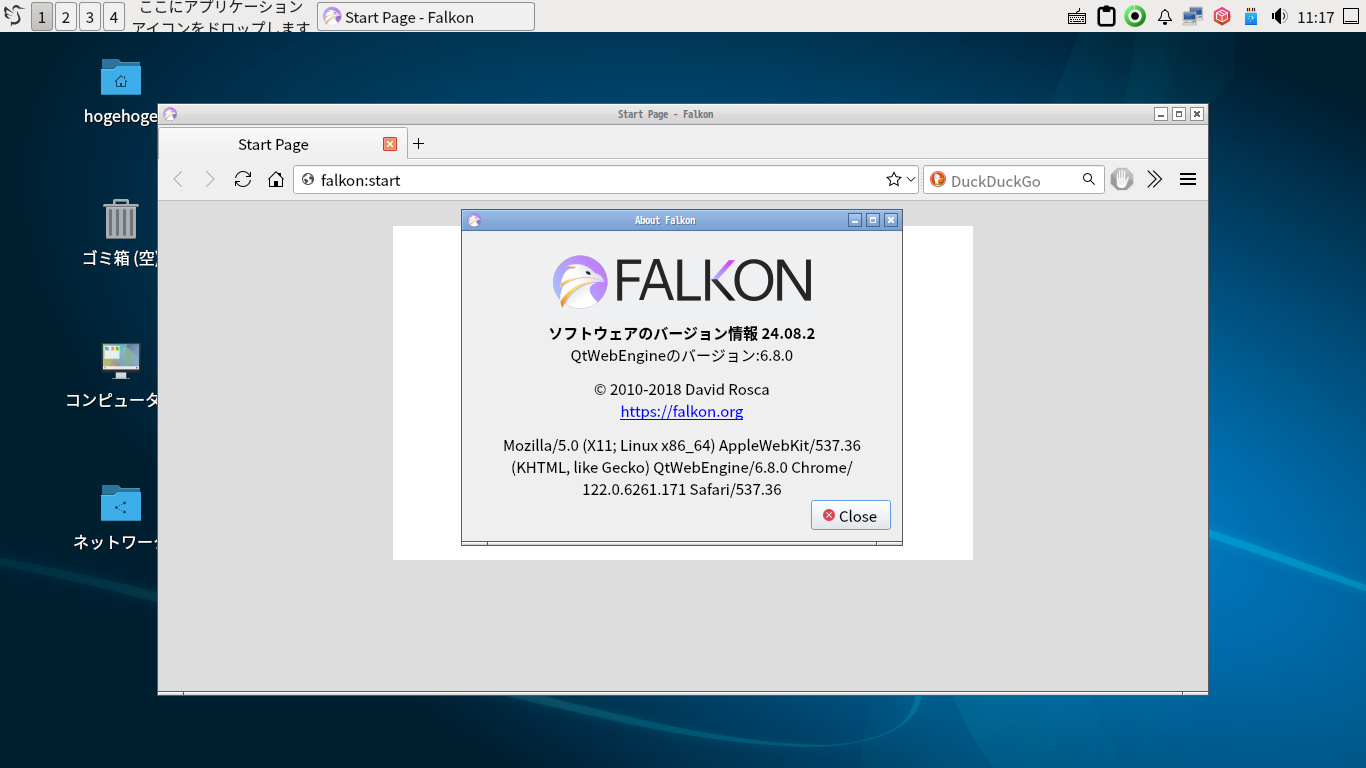Click the Close button in About Falkon

tap(851, 516)
